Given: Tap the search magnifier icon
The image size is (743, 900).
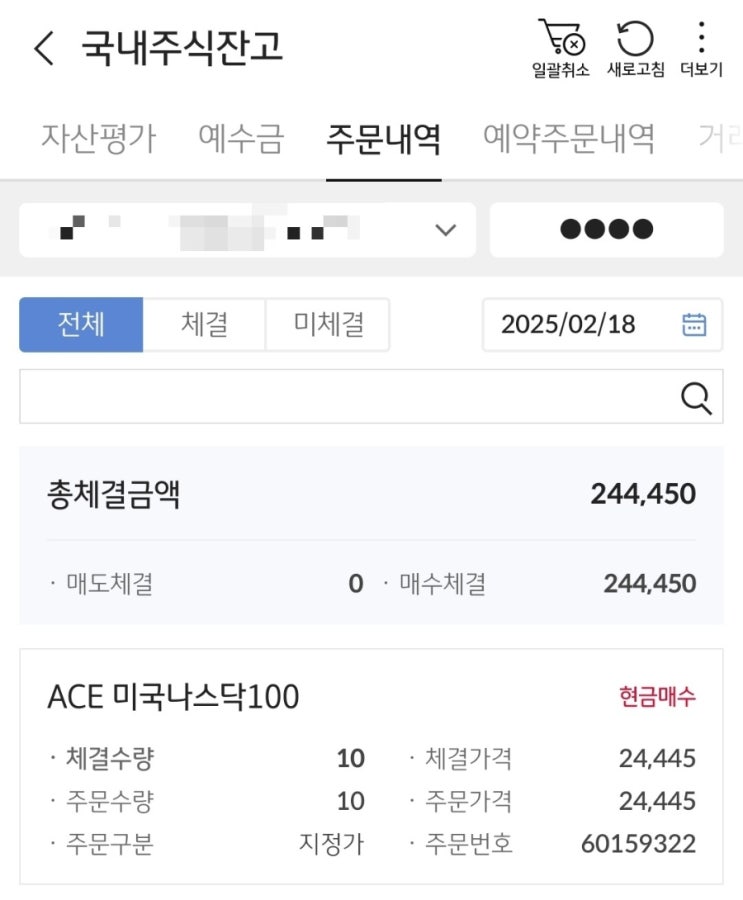Looking at the screenshot, I should (696, 397).
